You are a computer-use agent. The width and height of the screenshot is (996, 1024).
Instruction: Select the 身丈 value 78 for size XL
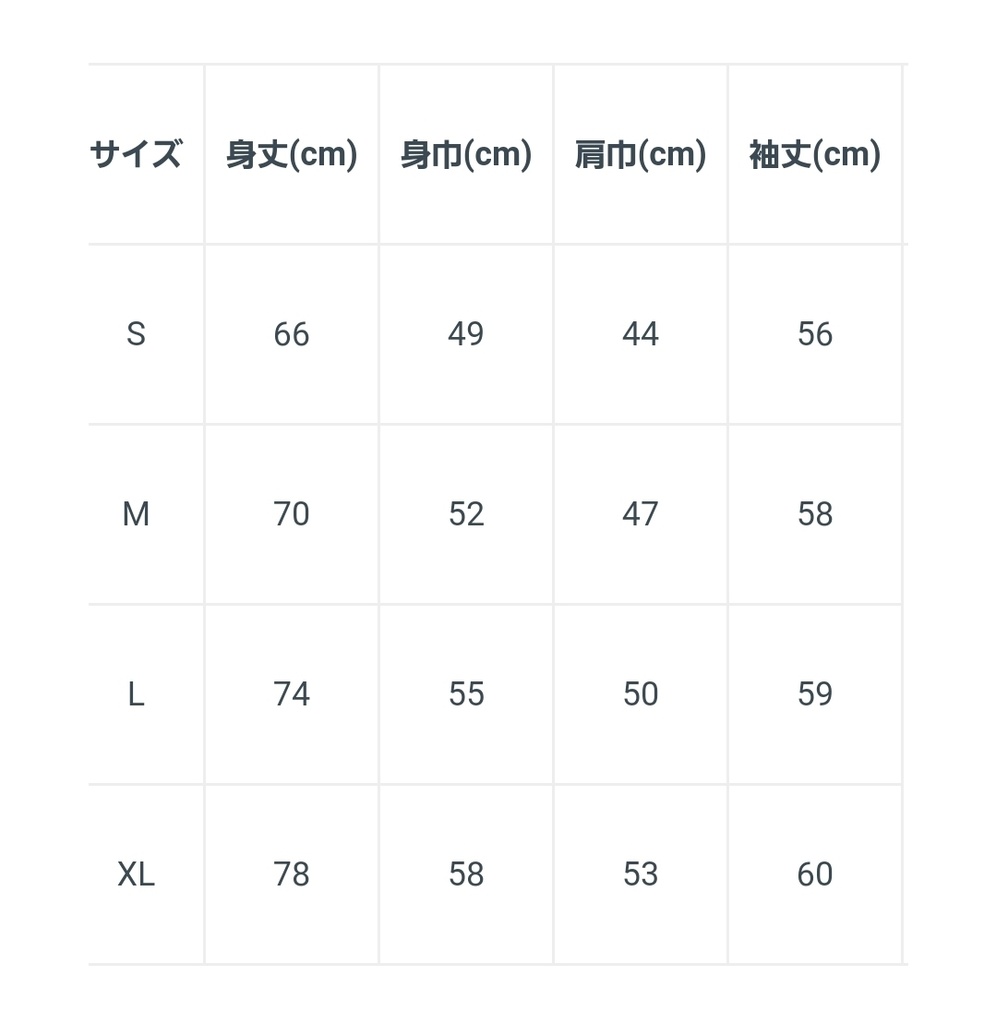tap(291, 874)
